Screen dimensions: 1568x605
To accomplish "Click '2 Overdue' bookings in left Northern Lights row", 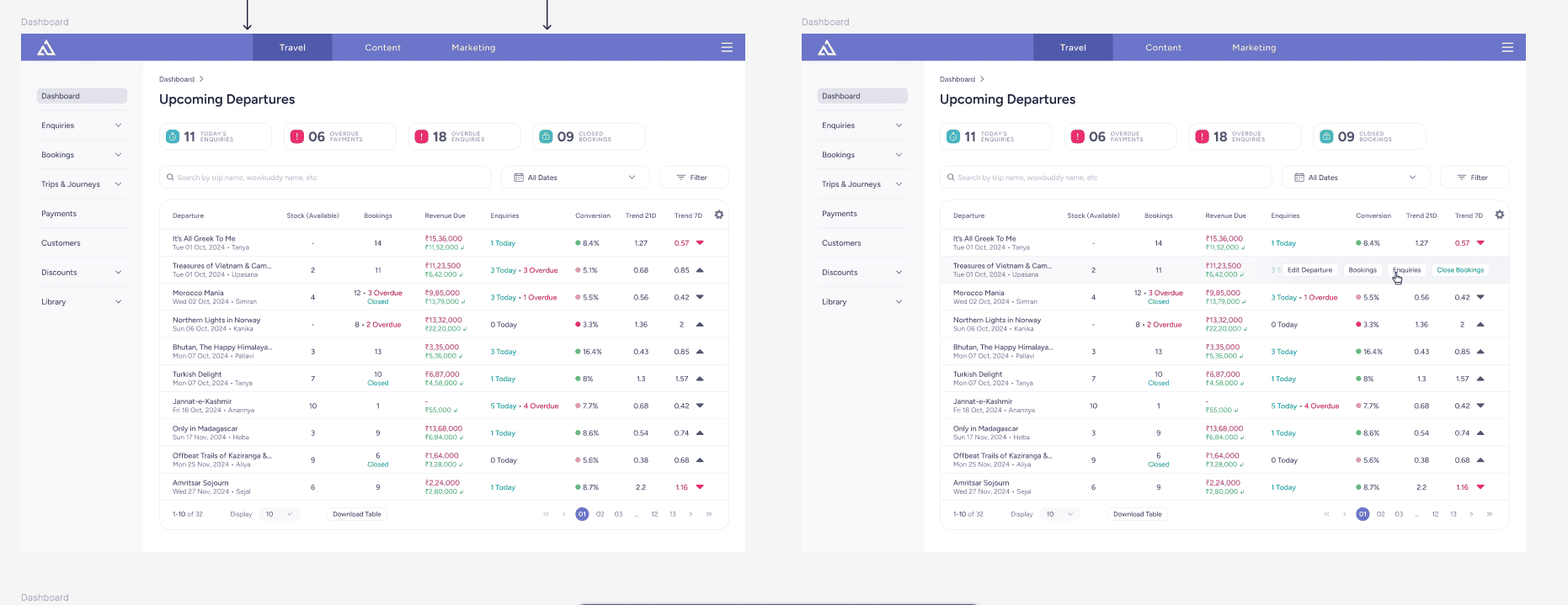I will click(383, 325).
